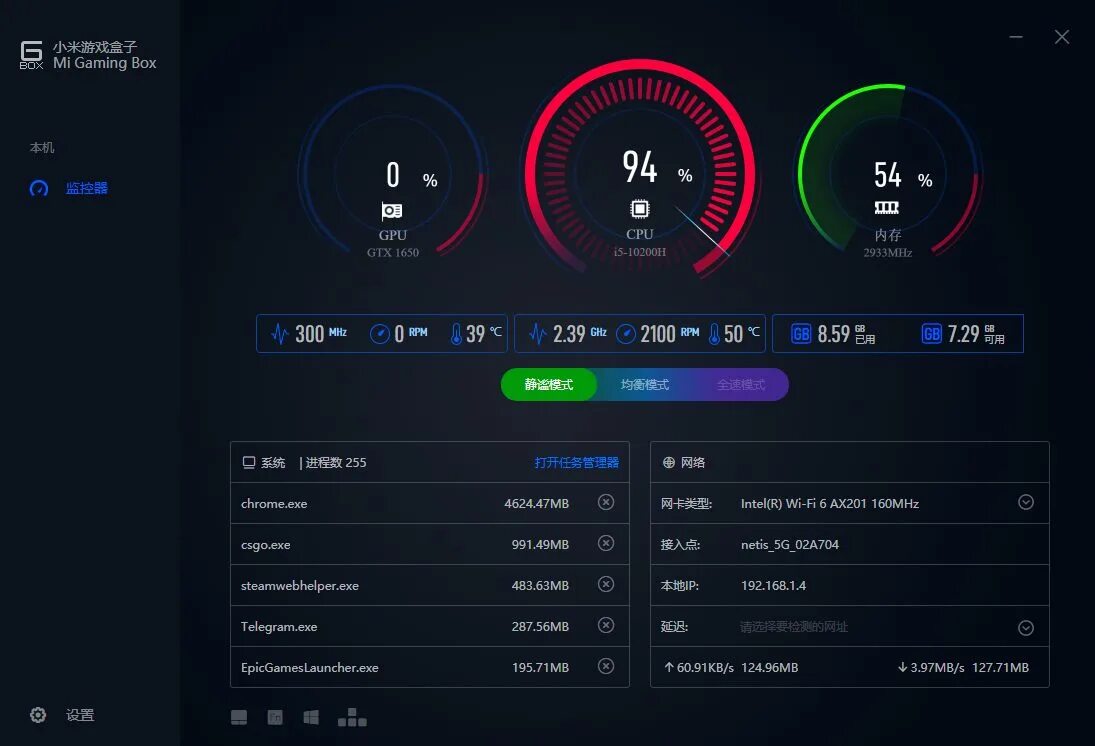Select the Telegram.exe process name
Screen dimensions: 1095x746
(279, 627)
